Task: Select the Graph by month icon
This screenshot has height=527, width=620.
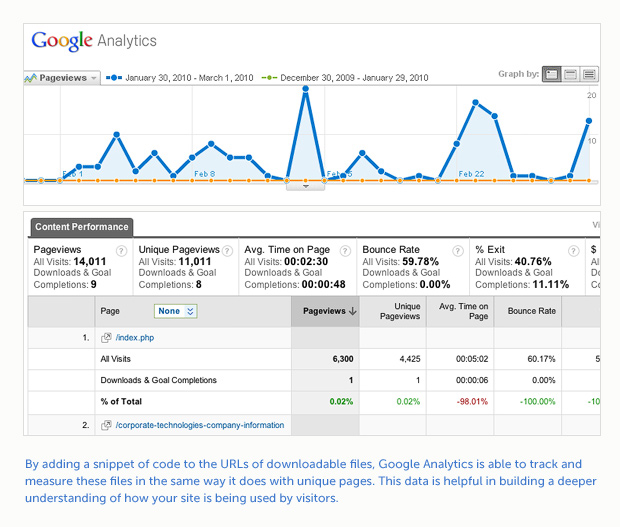Action: (589, 74)
